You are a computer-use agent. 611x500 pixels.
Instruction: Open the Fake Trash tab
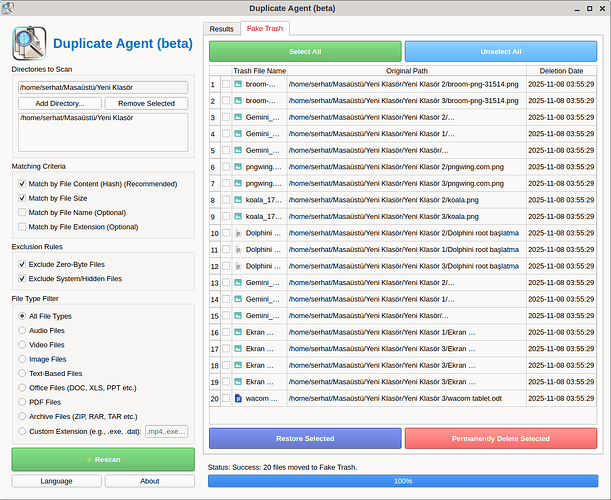pyautogui.click(x=264, y=30)
